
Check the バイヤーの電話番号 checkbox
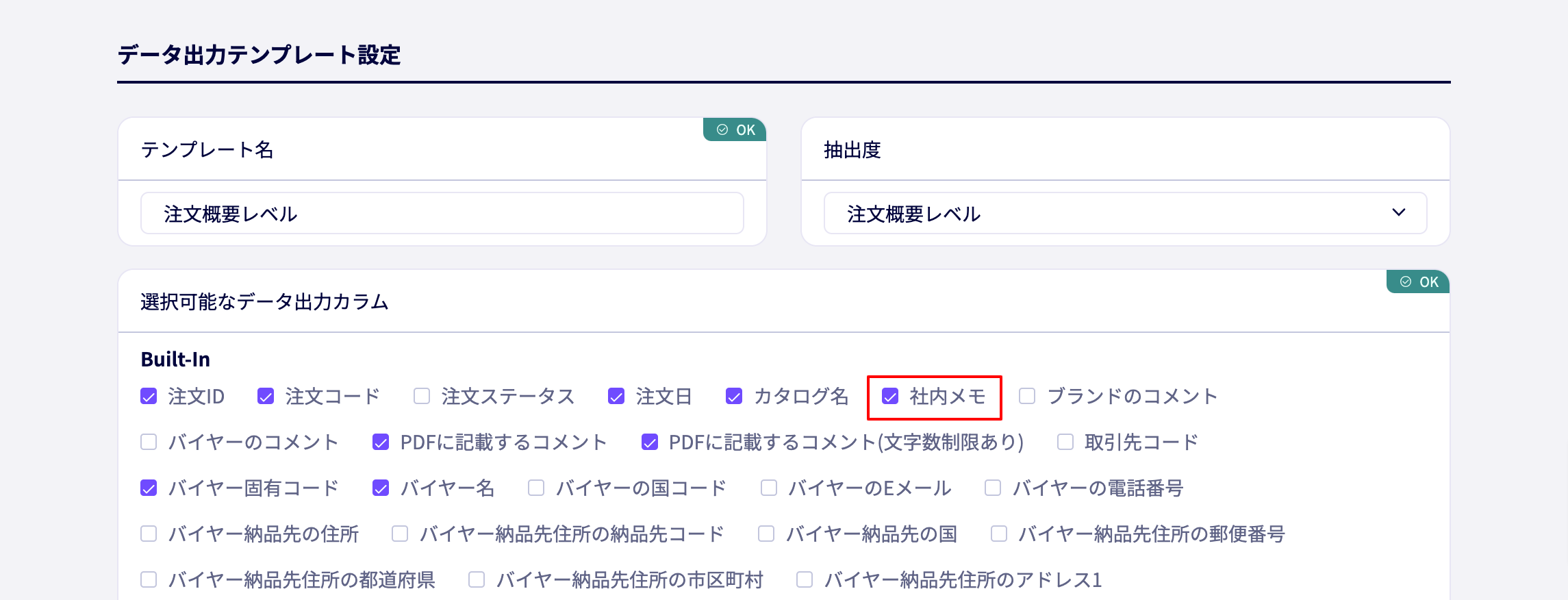[993, 488]
